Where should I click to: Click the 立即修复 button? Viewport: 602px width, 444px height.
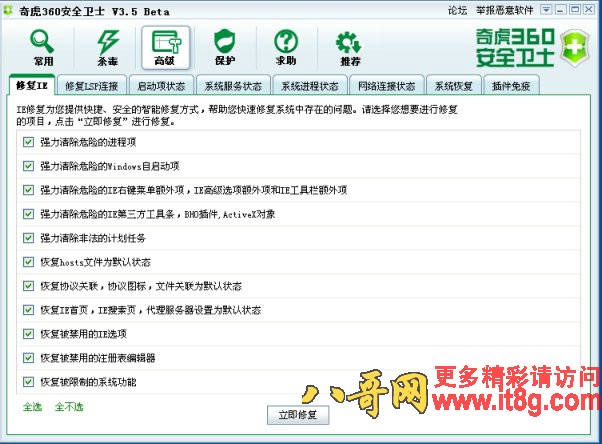coord(299,414)
